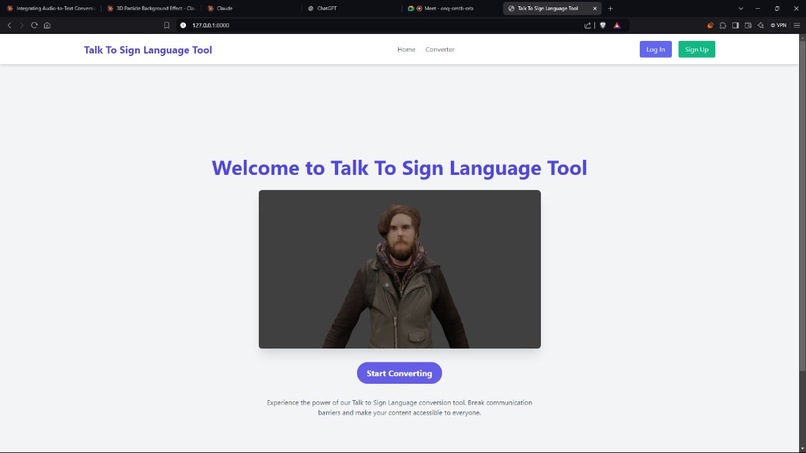Click the 'Experience the power' description text

[399, 407]
